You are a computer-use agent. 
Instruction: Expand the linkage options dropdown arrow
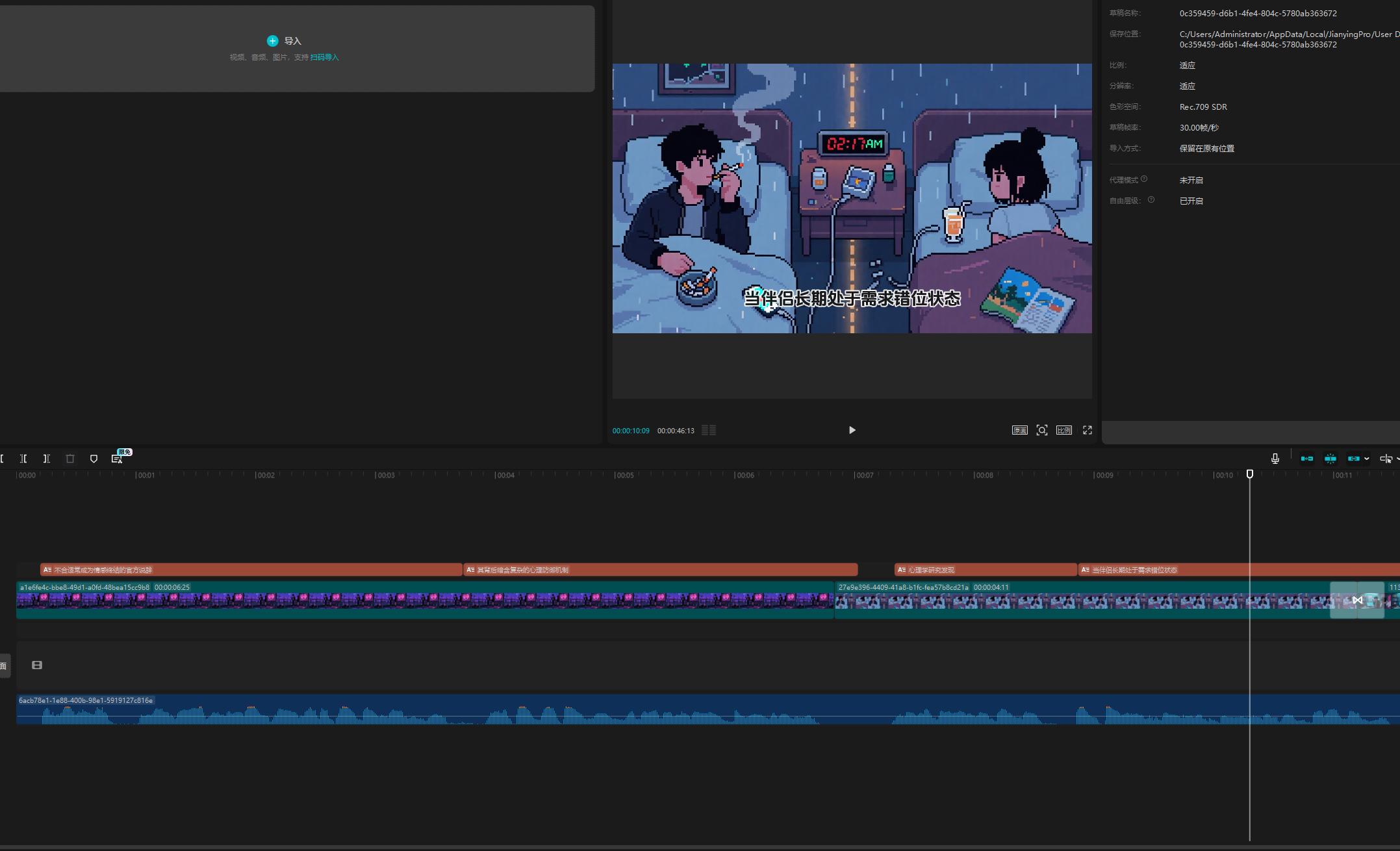point(1367,459)
